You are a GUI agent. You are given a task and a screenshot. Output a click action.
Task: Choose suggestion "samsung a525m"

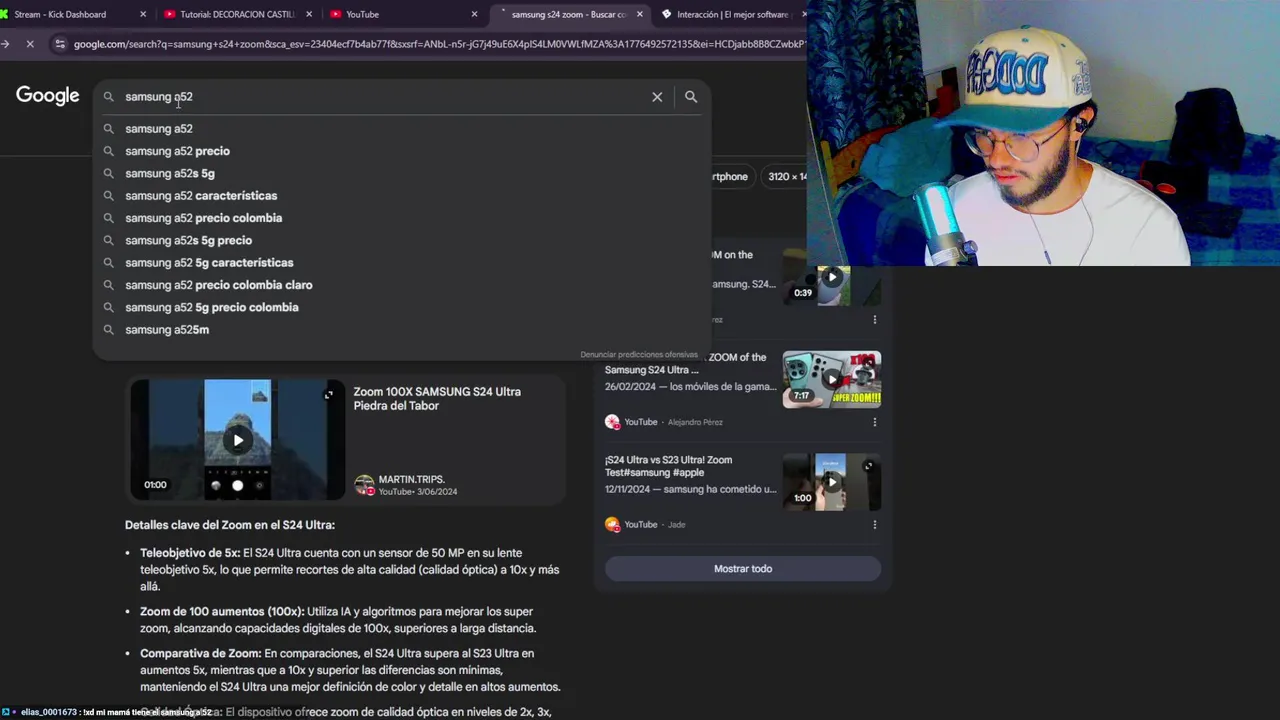click(167, 330)
